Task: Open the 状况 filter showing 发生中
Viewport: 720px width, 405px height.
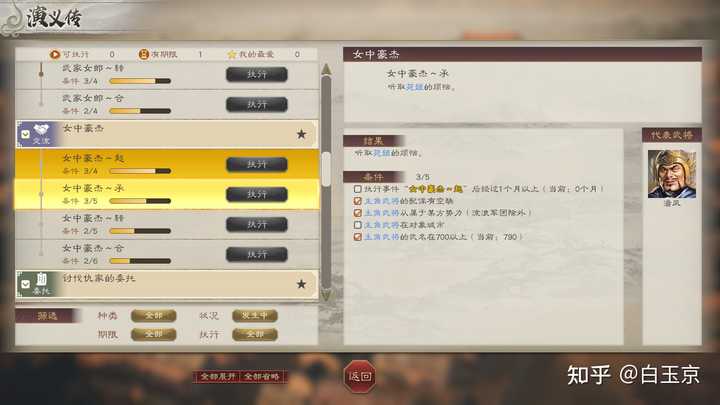Action: pyautogui.click(x=255, y=315)
